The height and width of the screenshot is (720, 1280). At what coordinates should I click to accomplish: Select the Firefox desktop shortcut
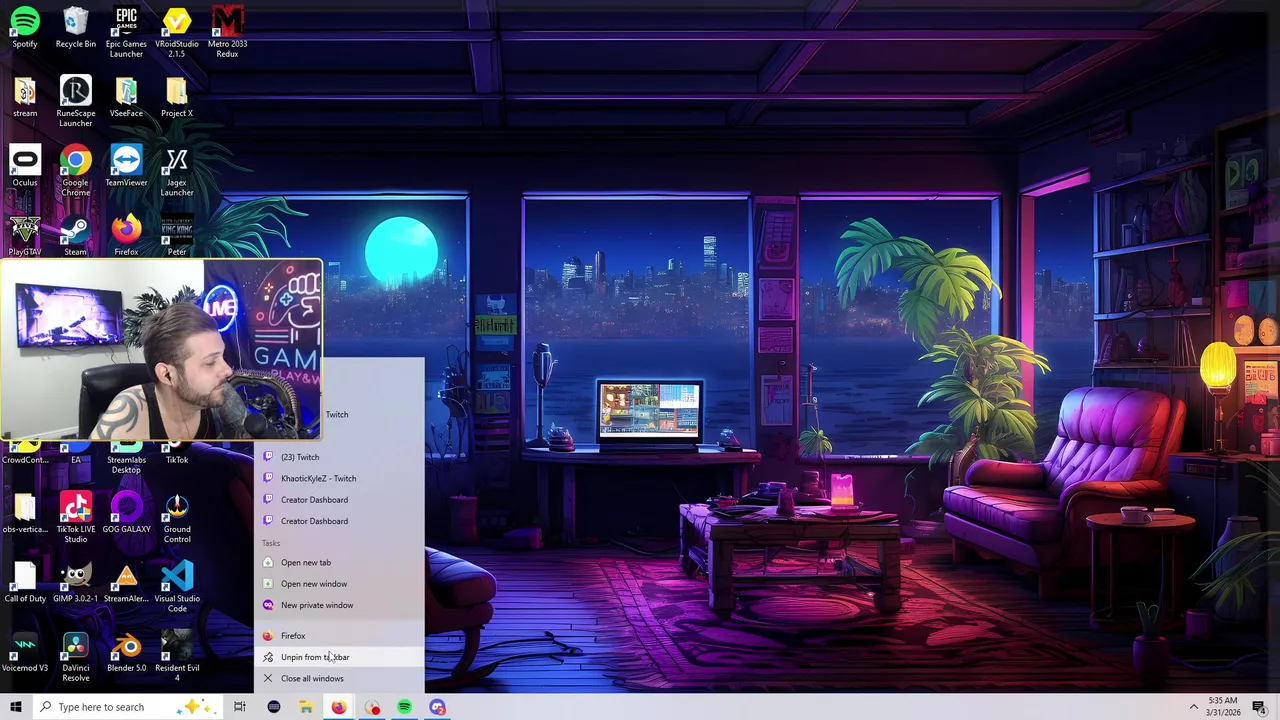pos(126,236)
